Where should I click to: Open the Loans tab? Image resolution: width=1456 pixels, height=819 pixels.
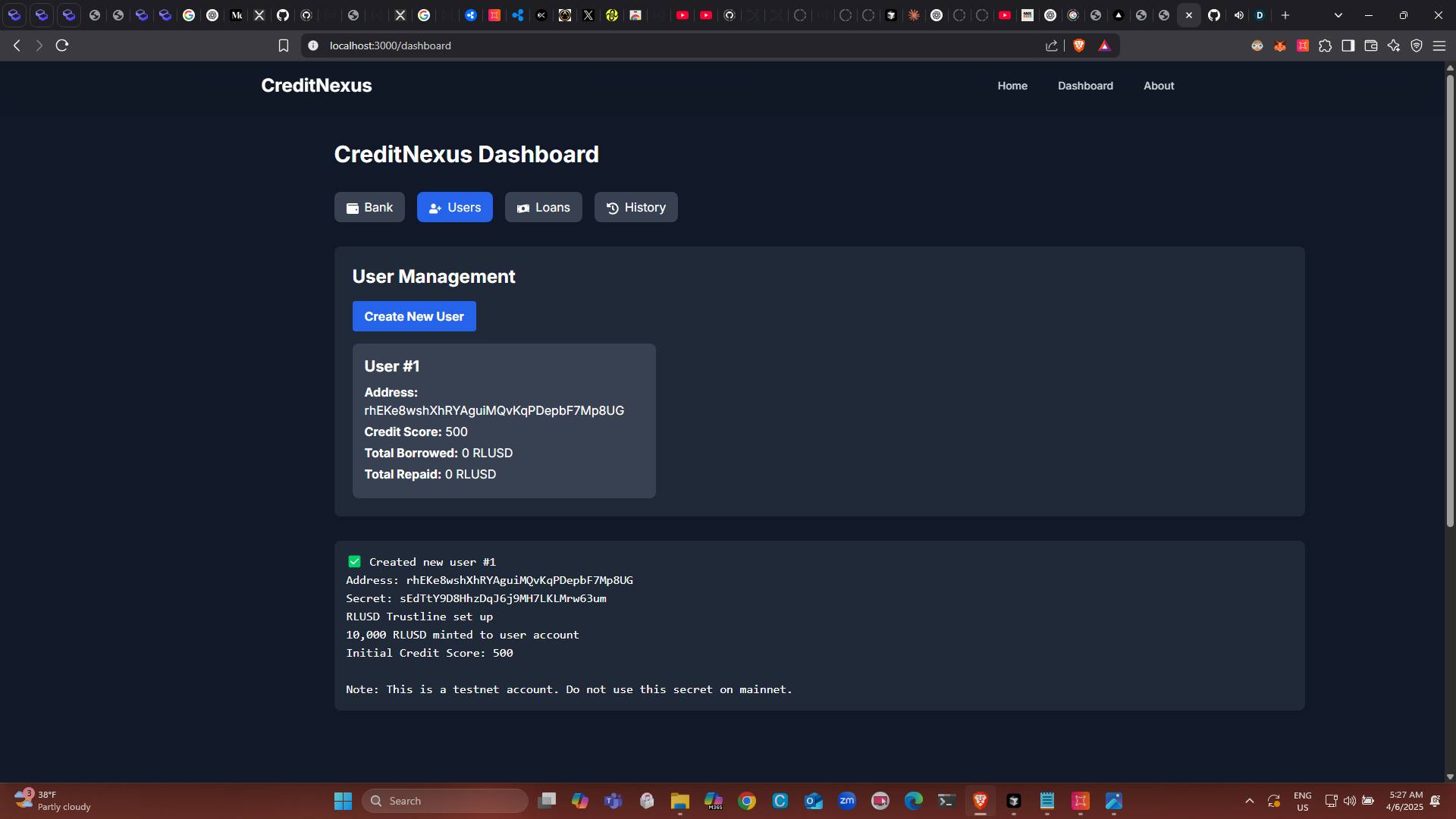coord(543,207)
